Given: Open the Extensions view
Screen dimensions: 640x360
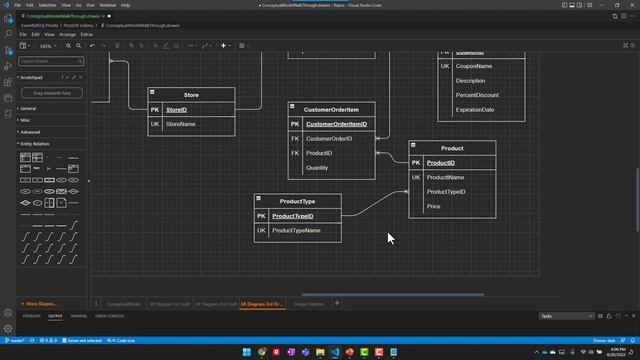Looking at the screenshot, I should tap(8, 82).
